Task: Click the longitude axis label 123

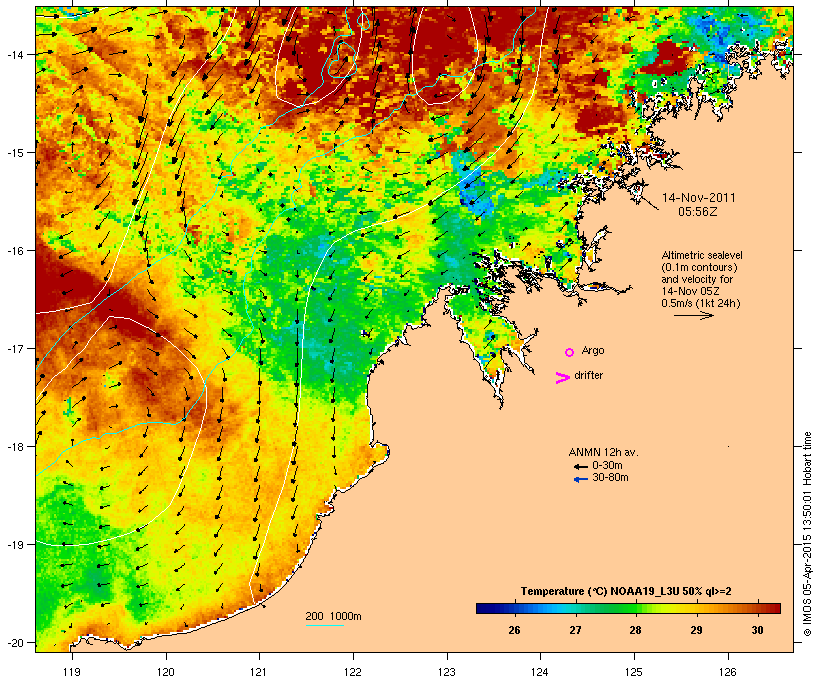Action: tap(447, 672)
